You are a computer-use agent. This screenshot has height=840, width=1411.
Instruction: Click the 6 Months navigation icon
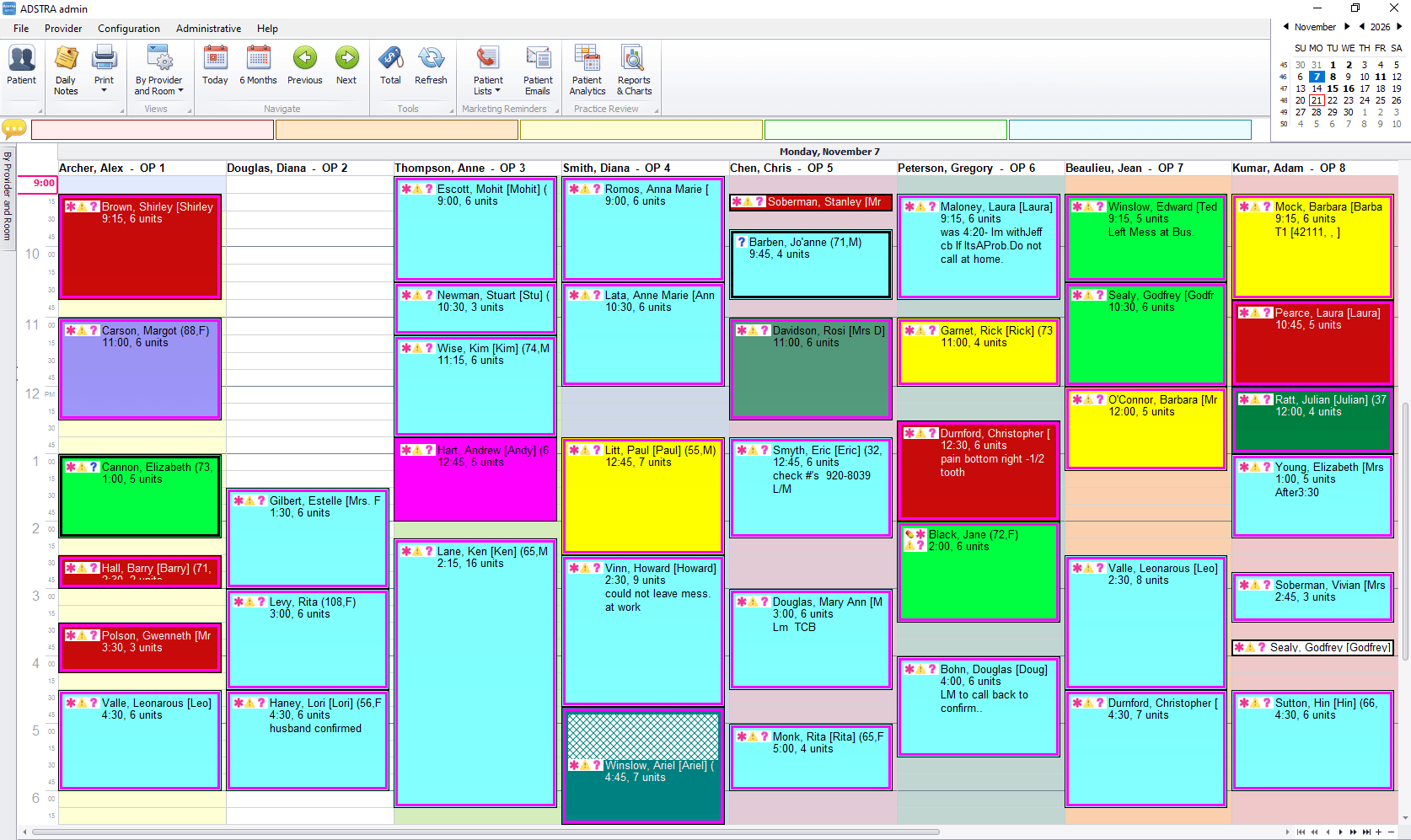coord(258,66)
